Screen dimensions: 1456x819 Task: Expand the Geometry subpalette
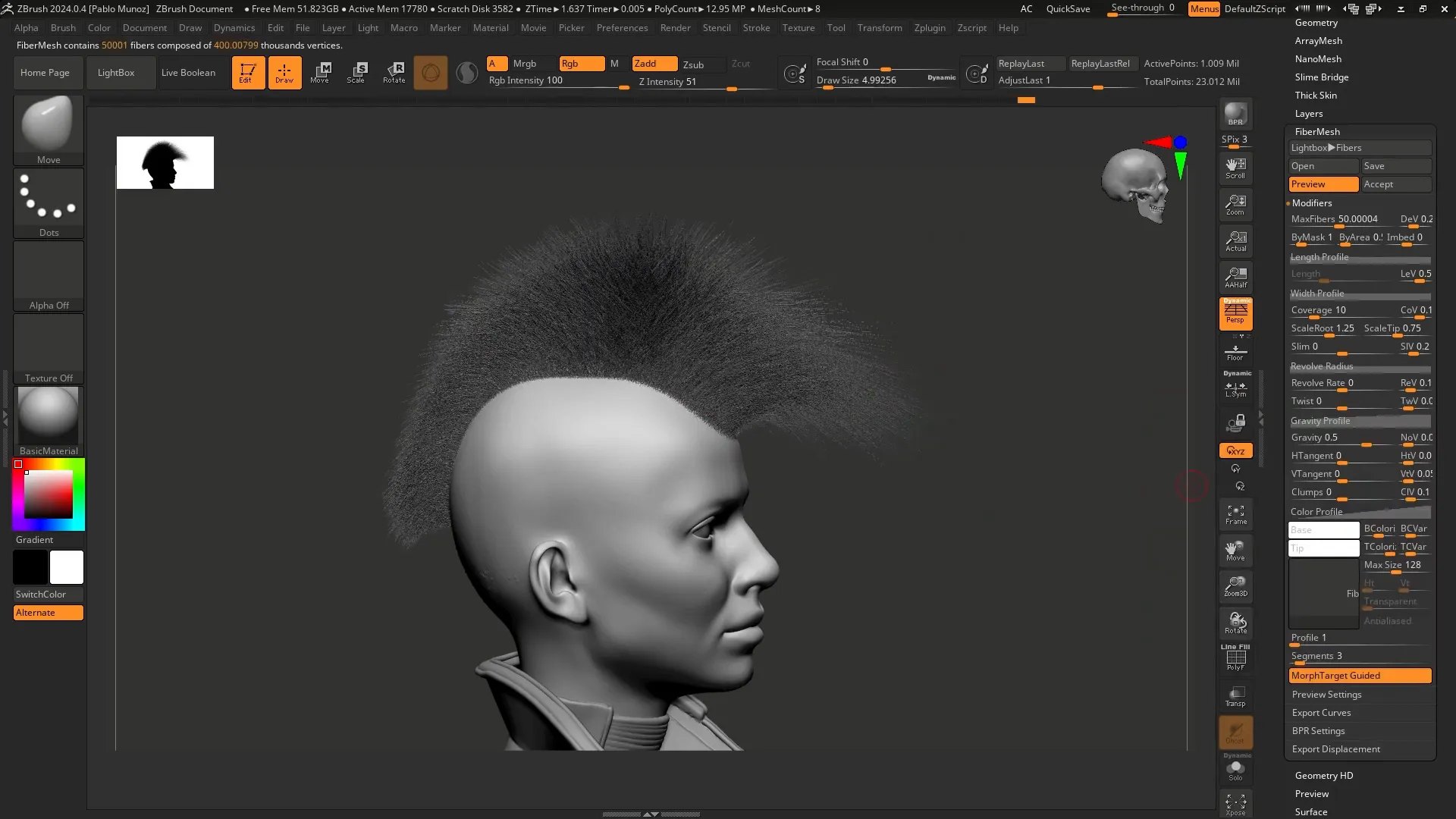(1316, 23)
